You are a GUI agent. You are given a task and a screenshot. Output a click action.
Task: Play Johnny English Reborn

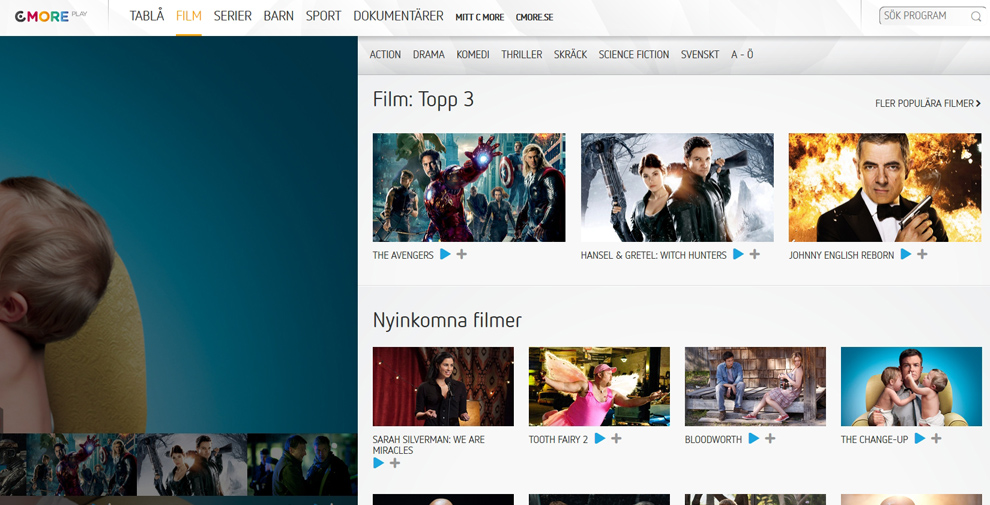tap(905, 255)
